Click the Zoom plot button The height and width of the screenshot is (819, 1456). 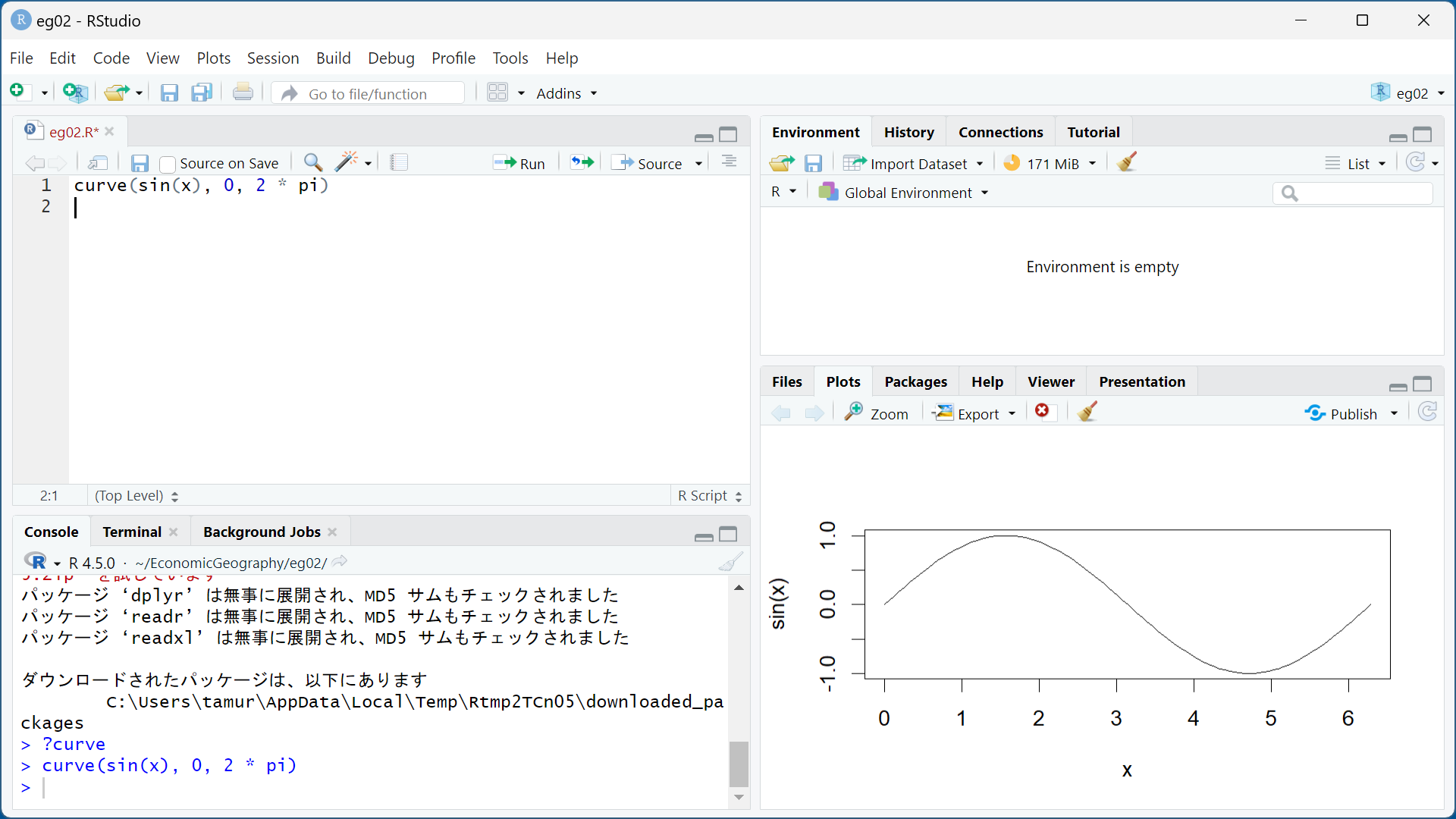[x=877, y=413]
